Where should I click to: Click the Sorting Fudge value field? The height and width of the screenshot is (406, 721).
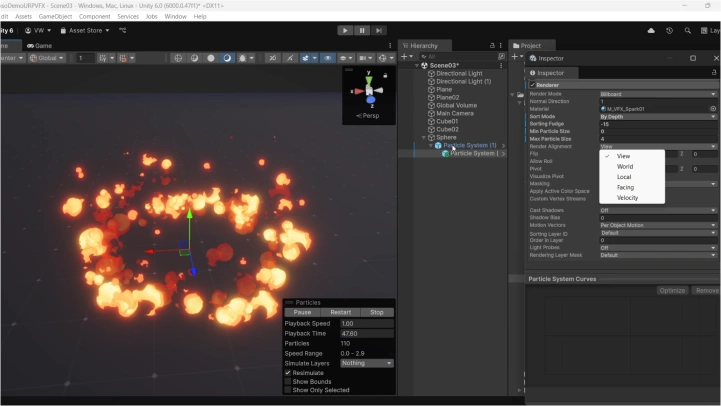tap(658, 124)
